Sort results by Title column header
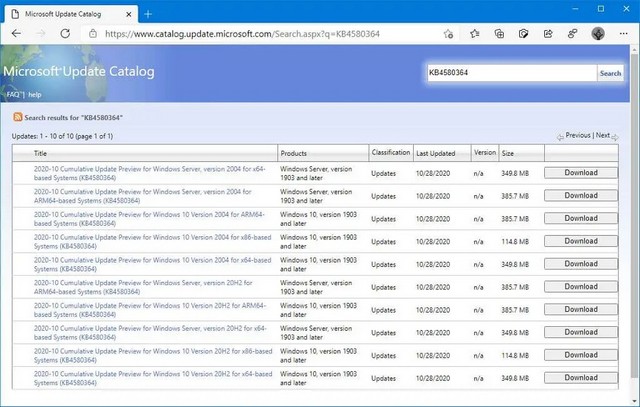The height and width of the screenshot is (407, 640). [41, 154]
